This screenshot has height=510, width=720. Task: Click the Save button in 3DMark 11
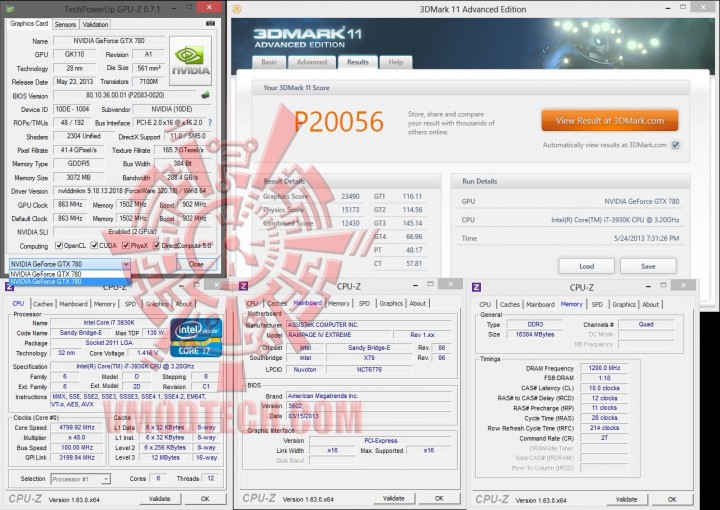coord(648,266)
